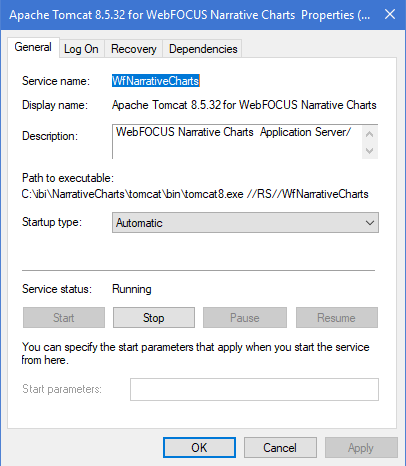Click the Pause service button
406x466 pixels.
[x=245, y=318]
